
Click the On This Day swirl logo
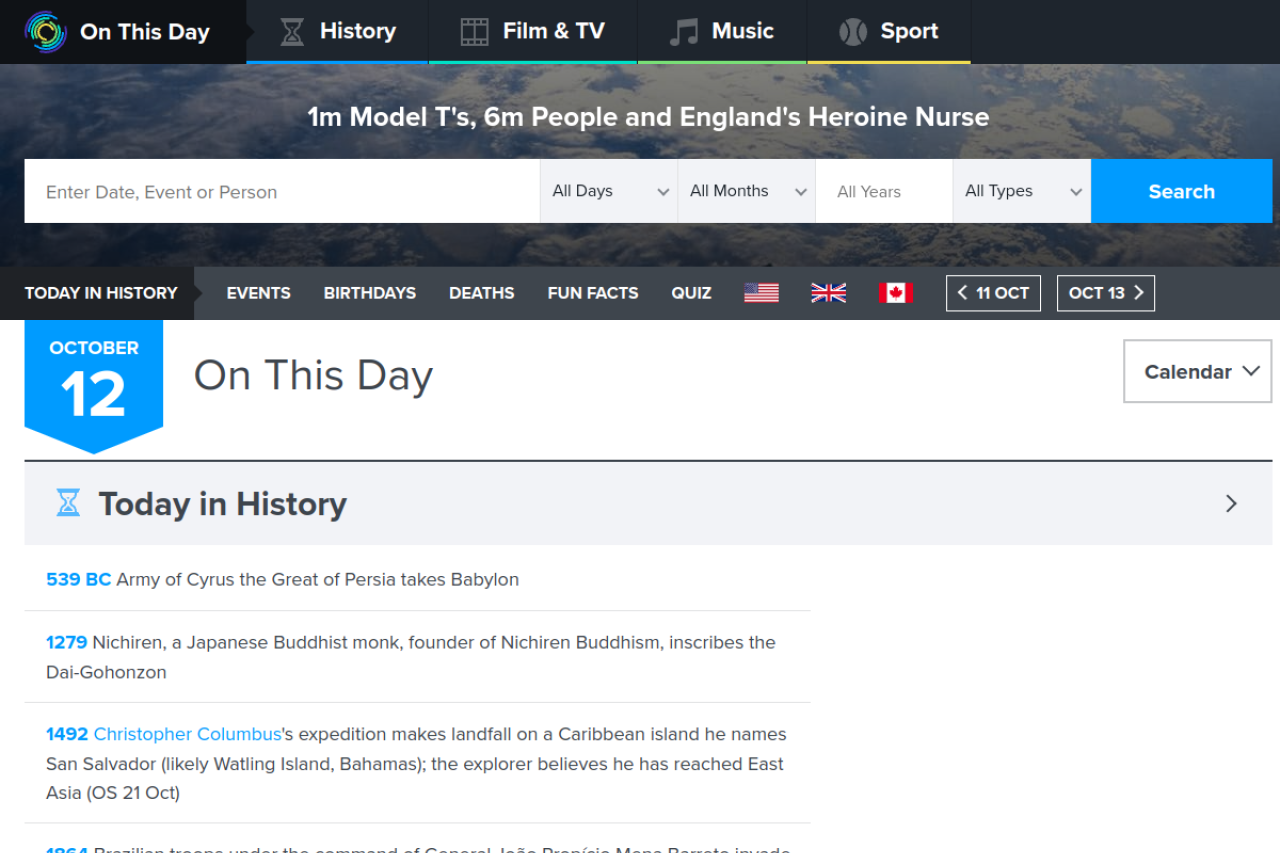click(45, 31)
